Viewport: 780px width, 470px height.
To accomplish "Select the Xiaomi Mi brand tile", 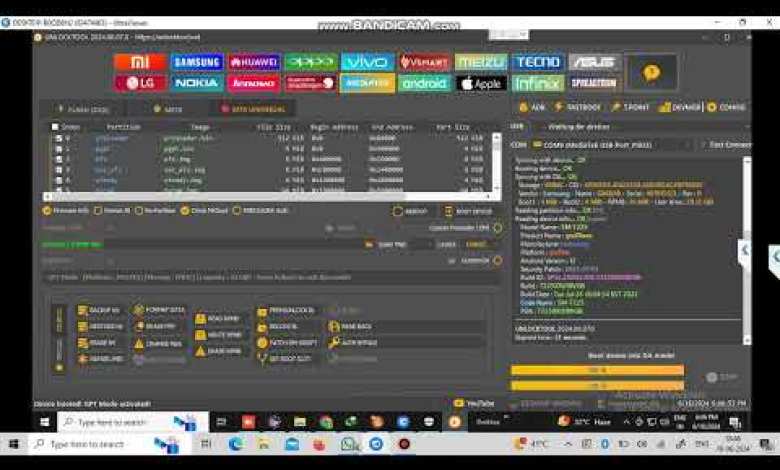I will click(140, 62).
